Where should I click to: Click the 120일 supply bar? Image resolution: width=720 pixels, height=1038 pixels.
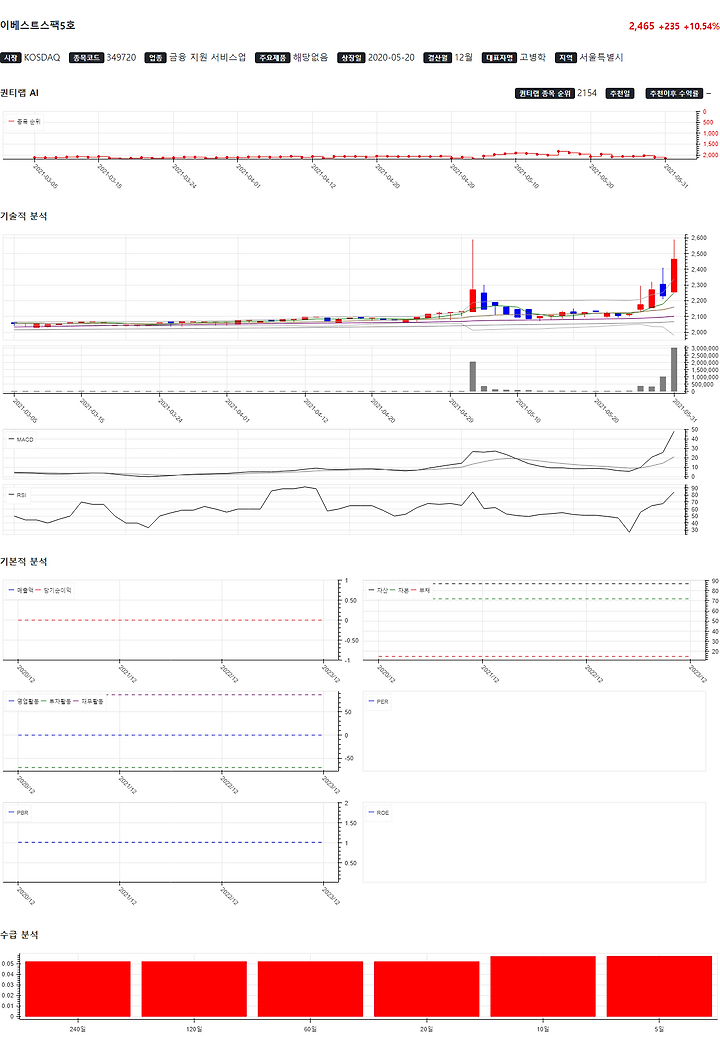(194, 989)
